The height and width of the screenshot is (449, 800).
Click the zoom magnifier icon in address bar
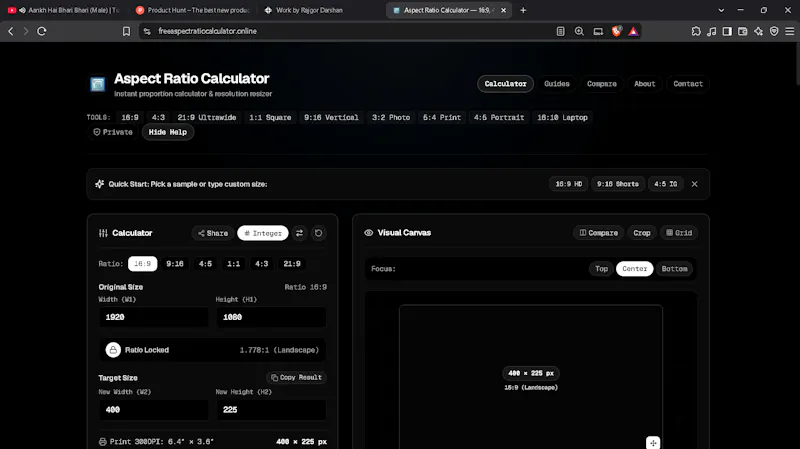tap(579, 31)
